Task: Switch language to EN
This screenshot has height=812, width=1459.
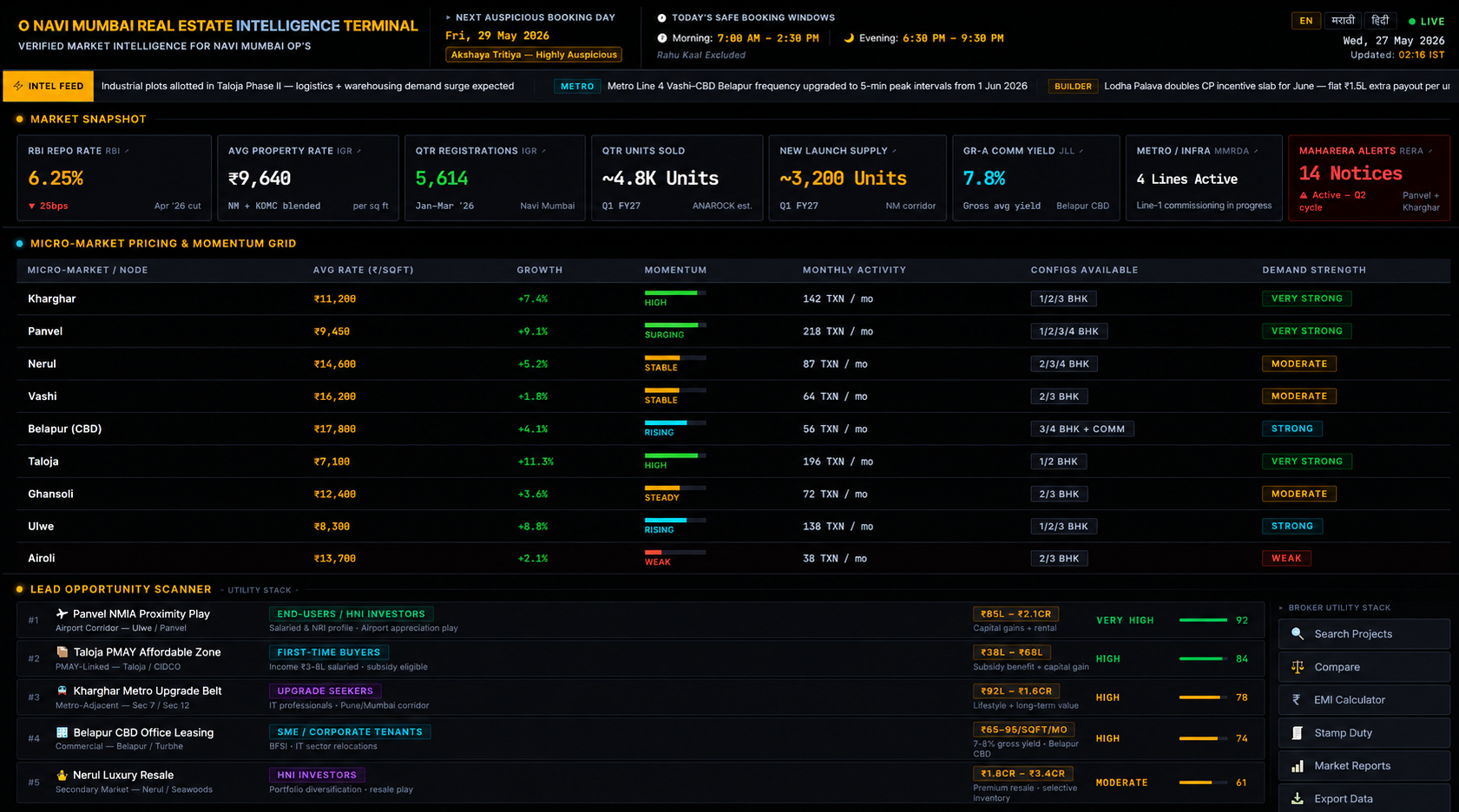Action: [x=1306, y=21]
